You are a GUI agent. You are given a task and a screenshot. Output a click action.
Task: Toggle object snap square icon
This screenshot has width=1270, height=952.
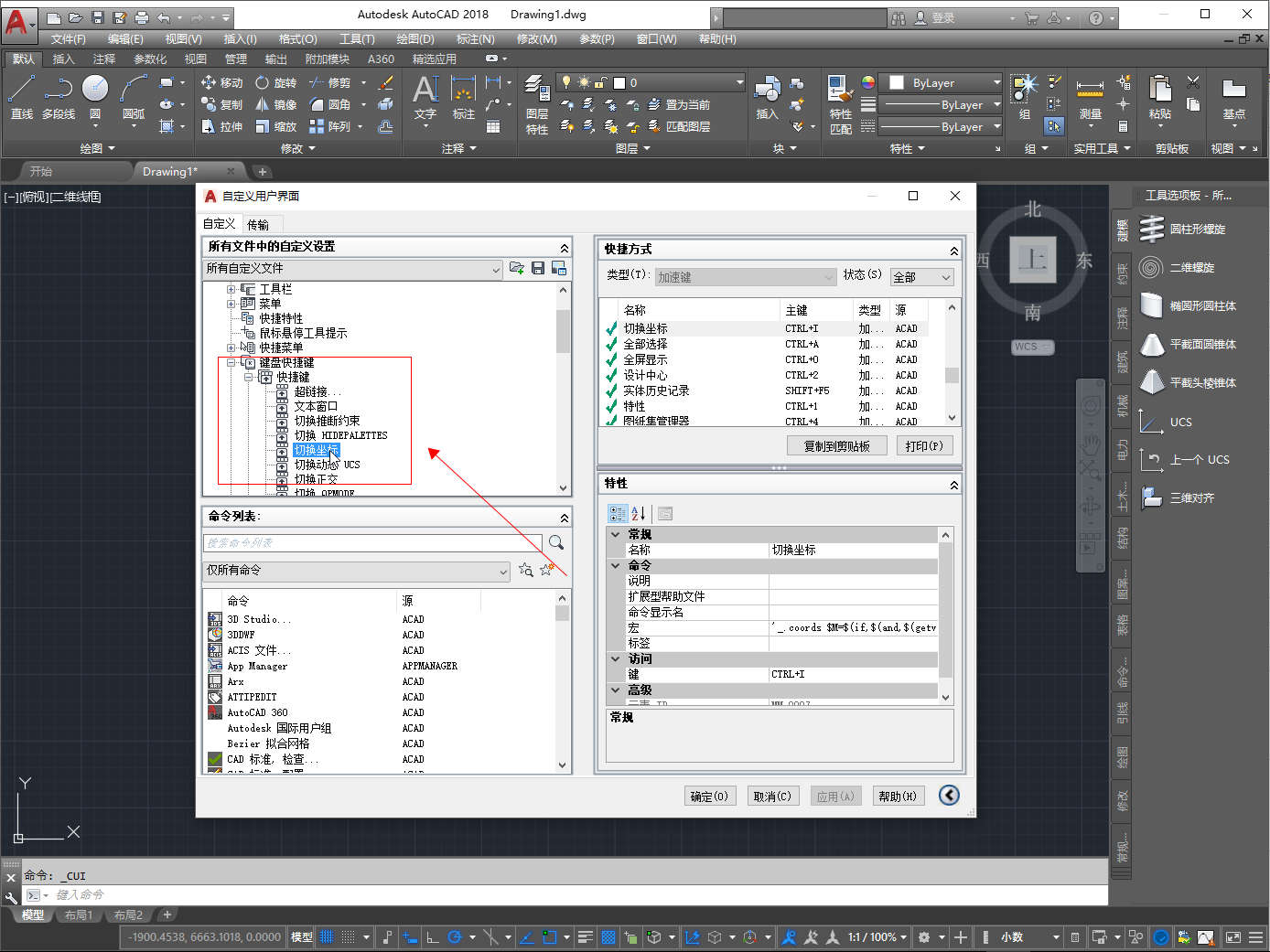[x=549, y=936]
